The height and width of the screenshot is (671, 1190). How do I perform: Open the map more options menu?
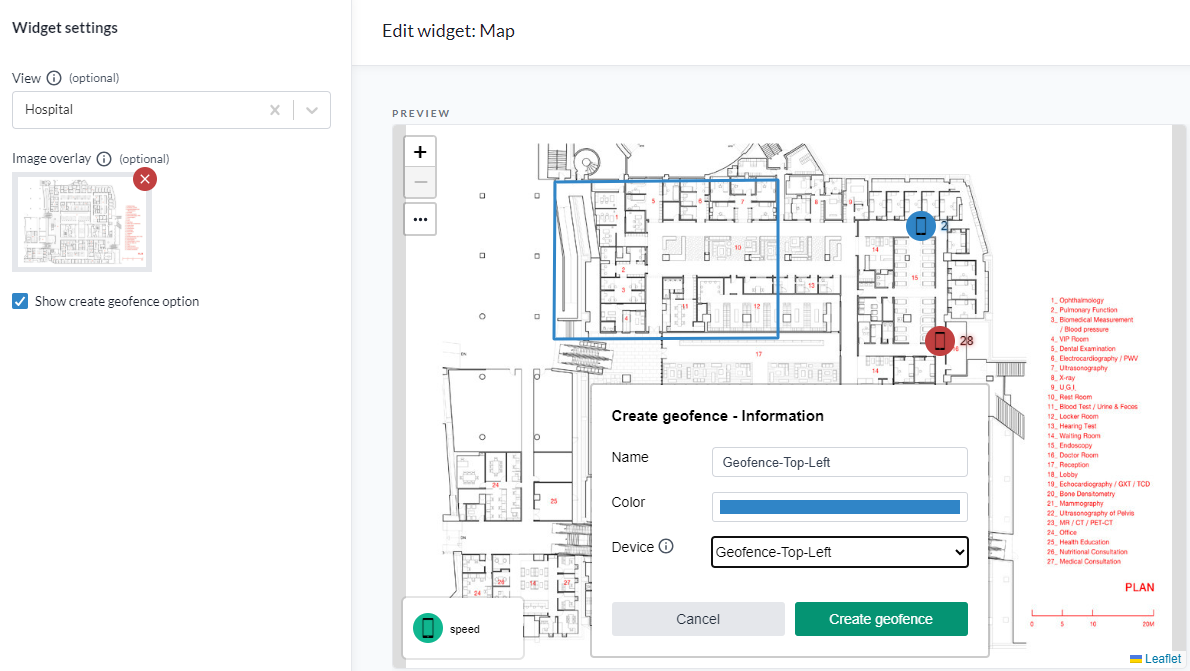coord(420,218)
